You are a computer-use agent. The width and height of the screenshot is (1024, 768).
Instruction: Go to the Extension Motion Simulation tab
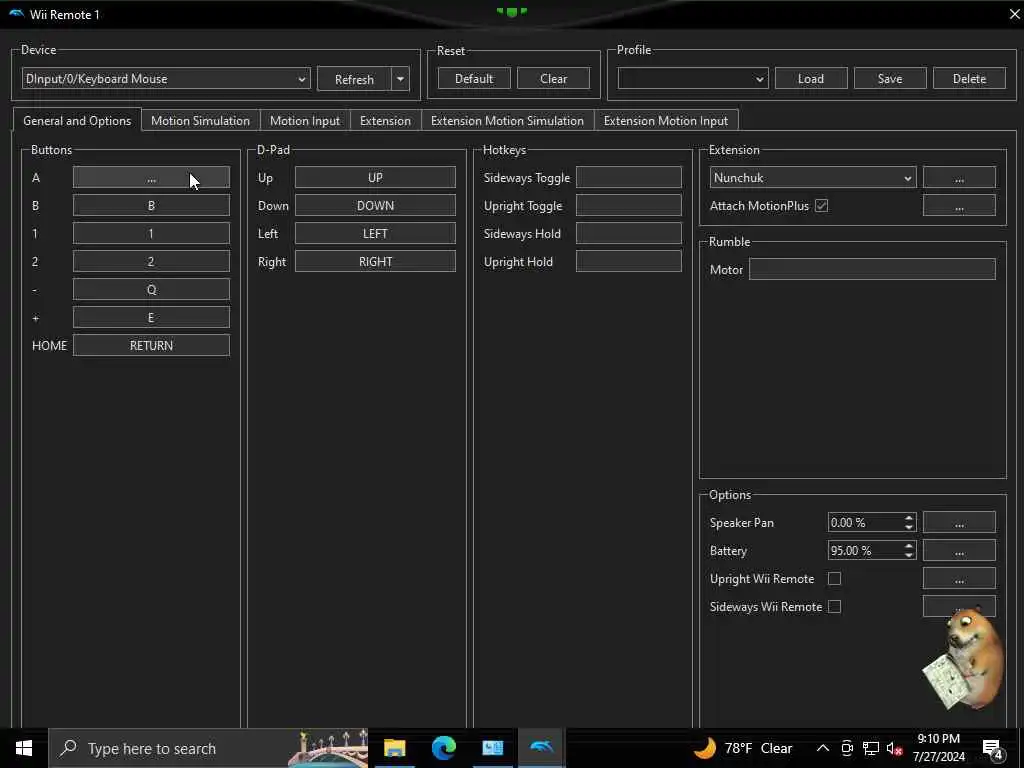click(507, 121)
